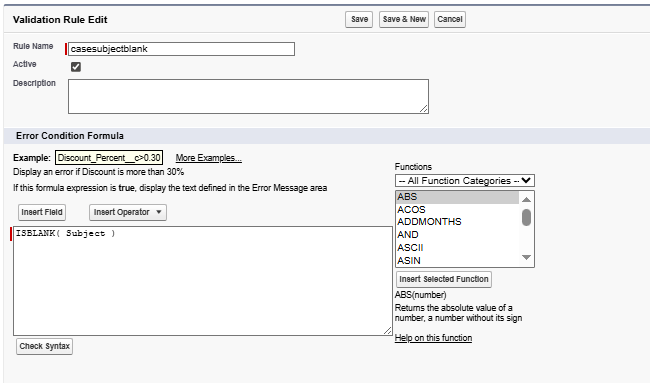Uncheck the Active checkbox
The width and height of the screenshot is (650, 383).
(x=76, y=67)
